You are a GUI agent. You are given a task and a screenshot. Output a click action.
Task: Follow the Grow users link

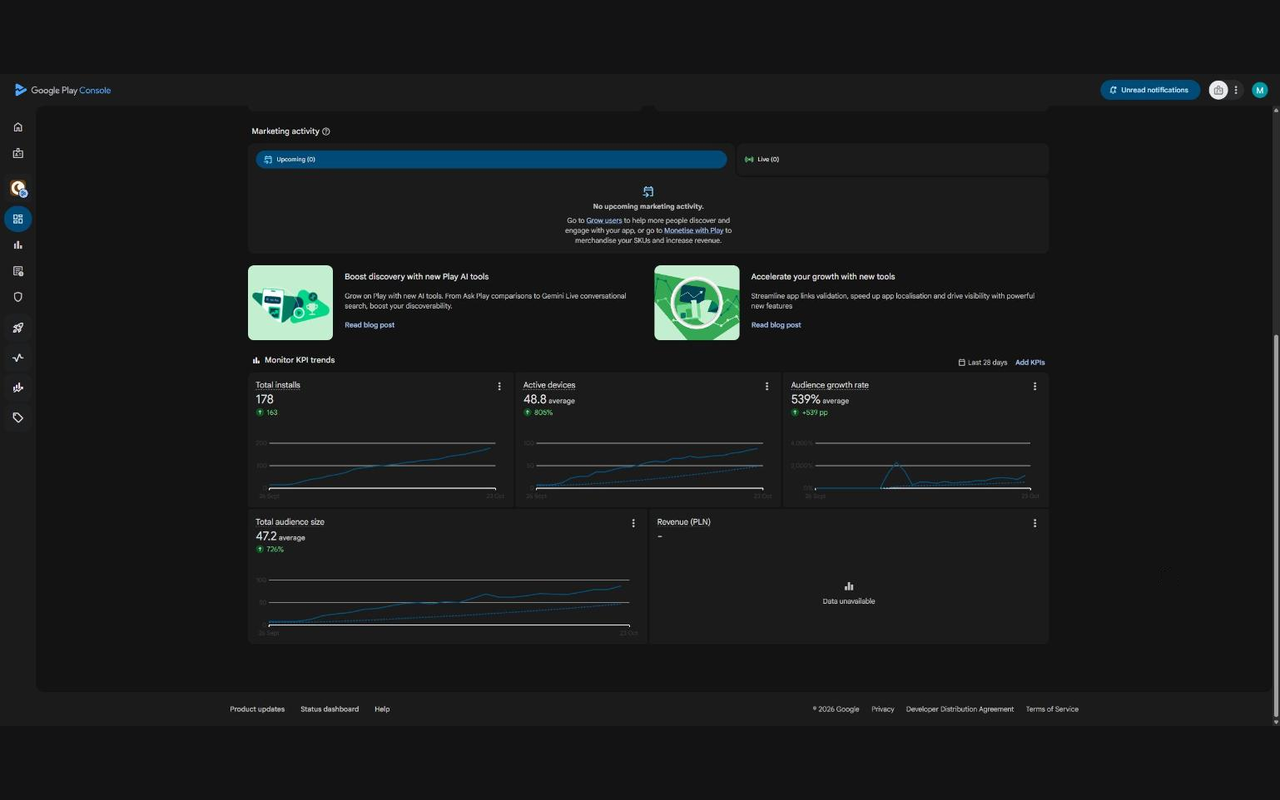pos(604,220)
